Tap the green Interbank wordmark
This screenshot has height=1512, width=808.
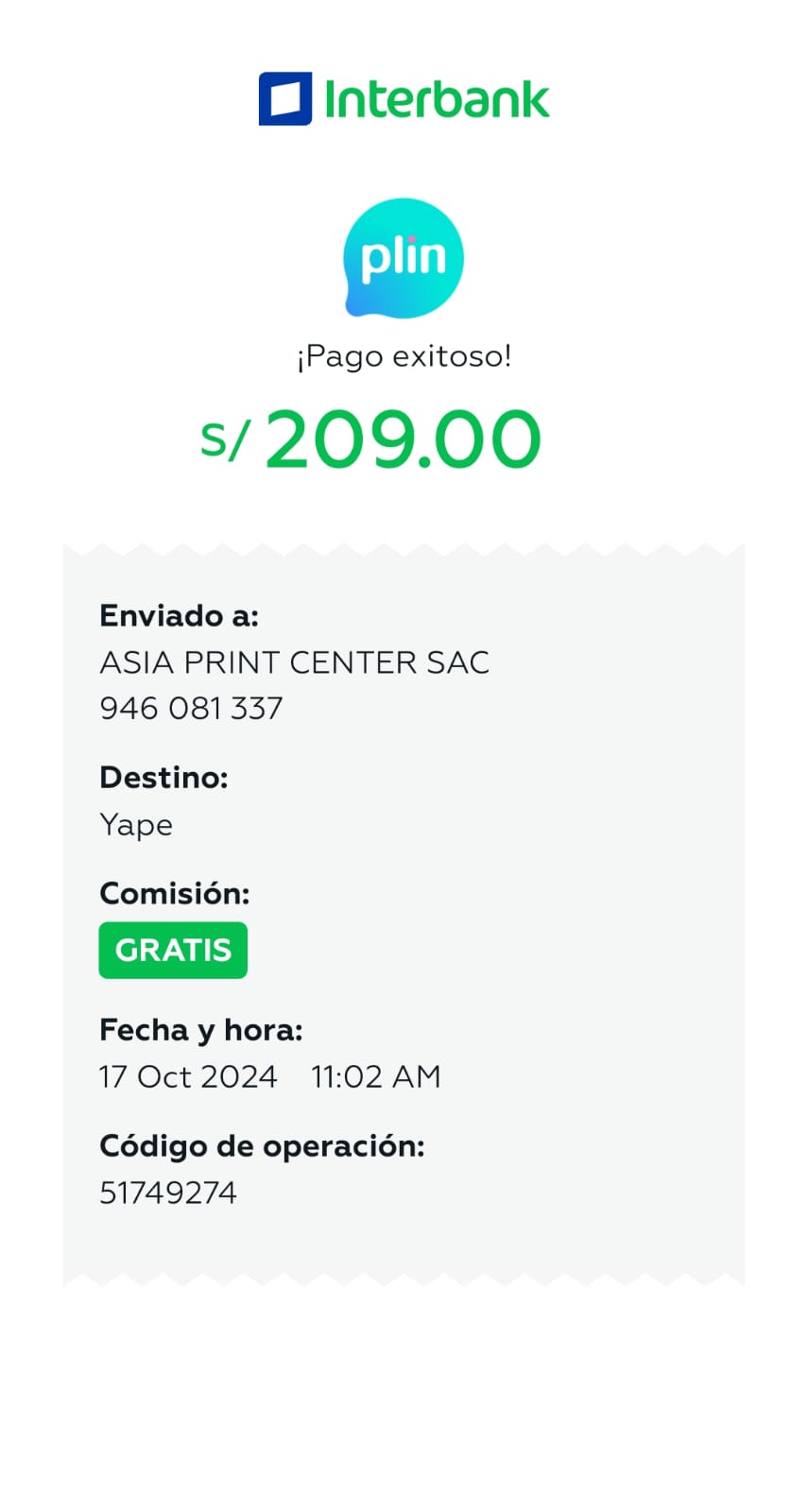[x=437, y=100]
